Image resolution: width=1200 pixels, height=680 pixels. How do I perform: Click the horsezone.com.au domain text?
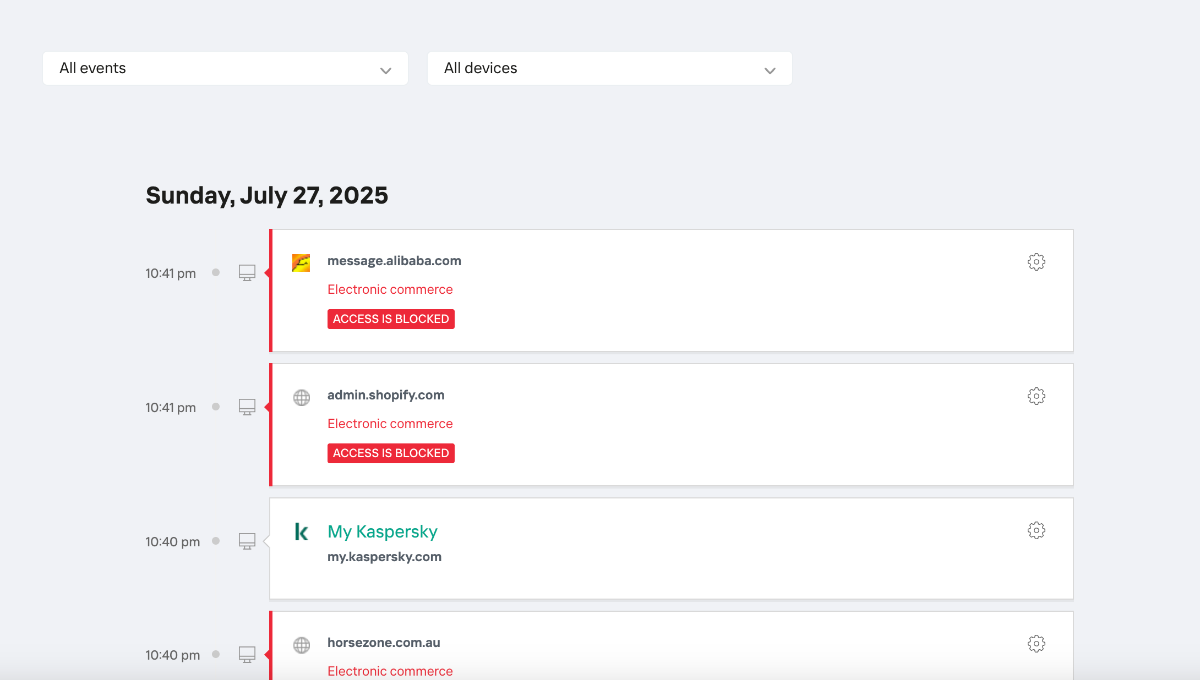[384, 643]
